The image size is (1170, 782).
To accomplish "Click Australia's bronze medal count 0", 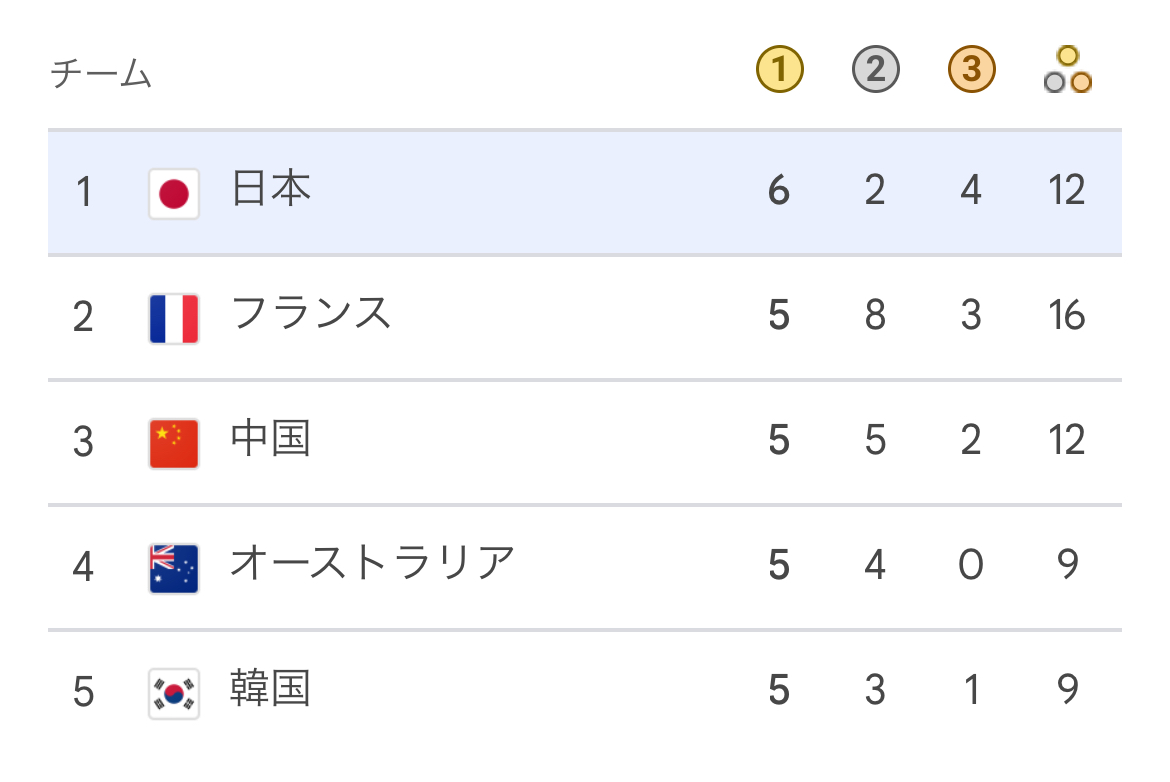I will 971,566.
